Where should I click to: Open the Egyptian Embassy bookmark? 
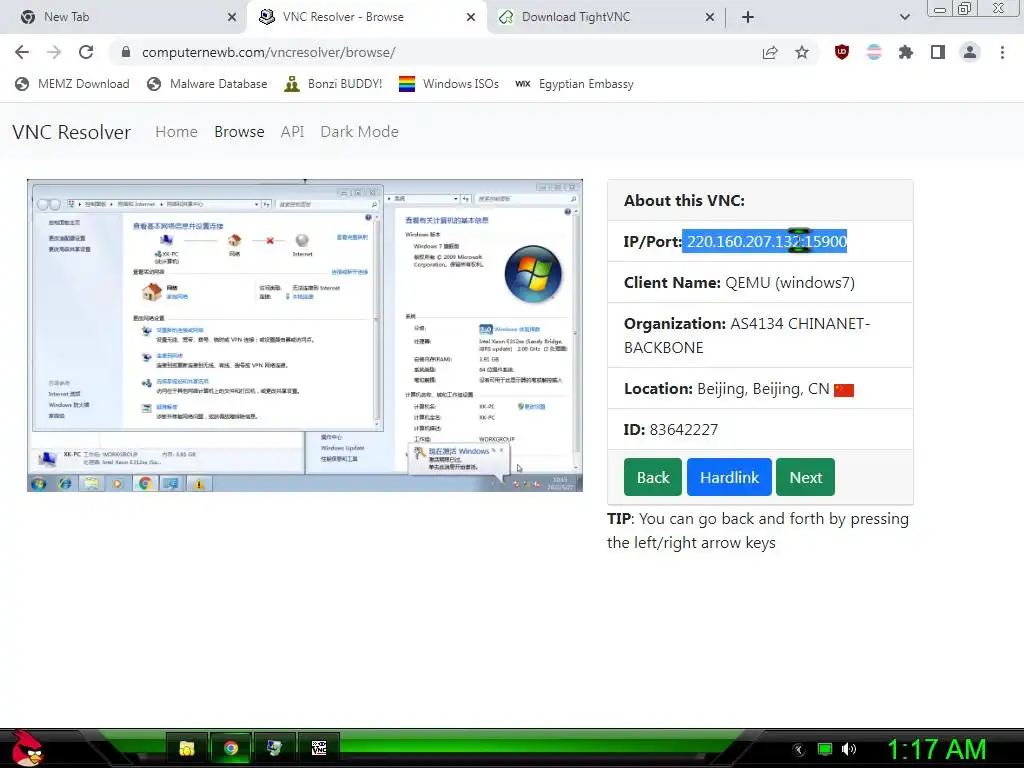coord(575,84)
